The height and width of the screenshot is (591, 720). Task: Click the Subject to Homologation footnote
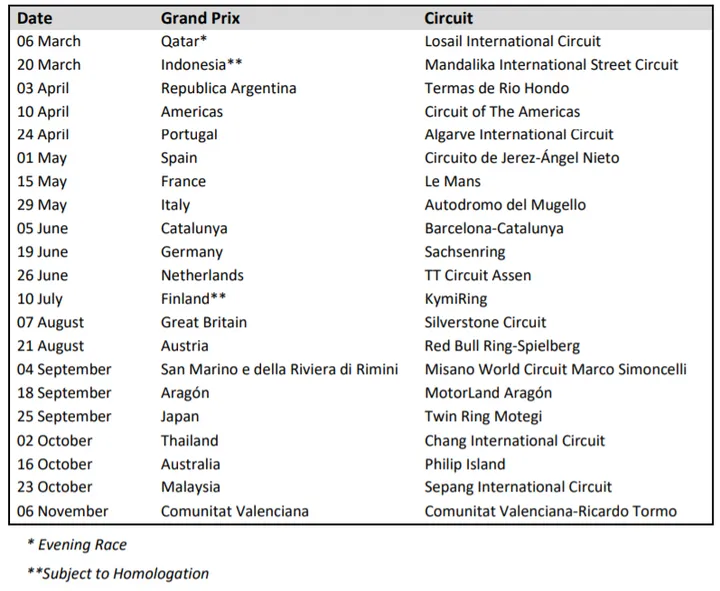pos(118,574)
